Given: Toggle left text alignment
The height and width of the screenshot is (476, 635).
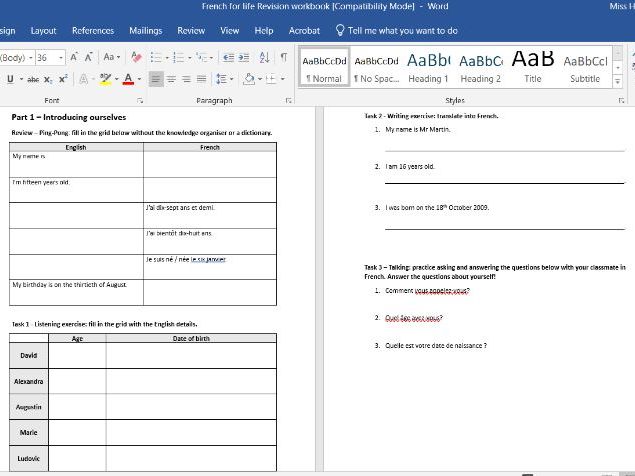Looking at the screenshot, I should click(156, 79).
